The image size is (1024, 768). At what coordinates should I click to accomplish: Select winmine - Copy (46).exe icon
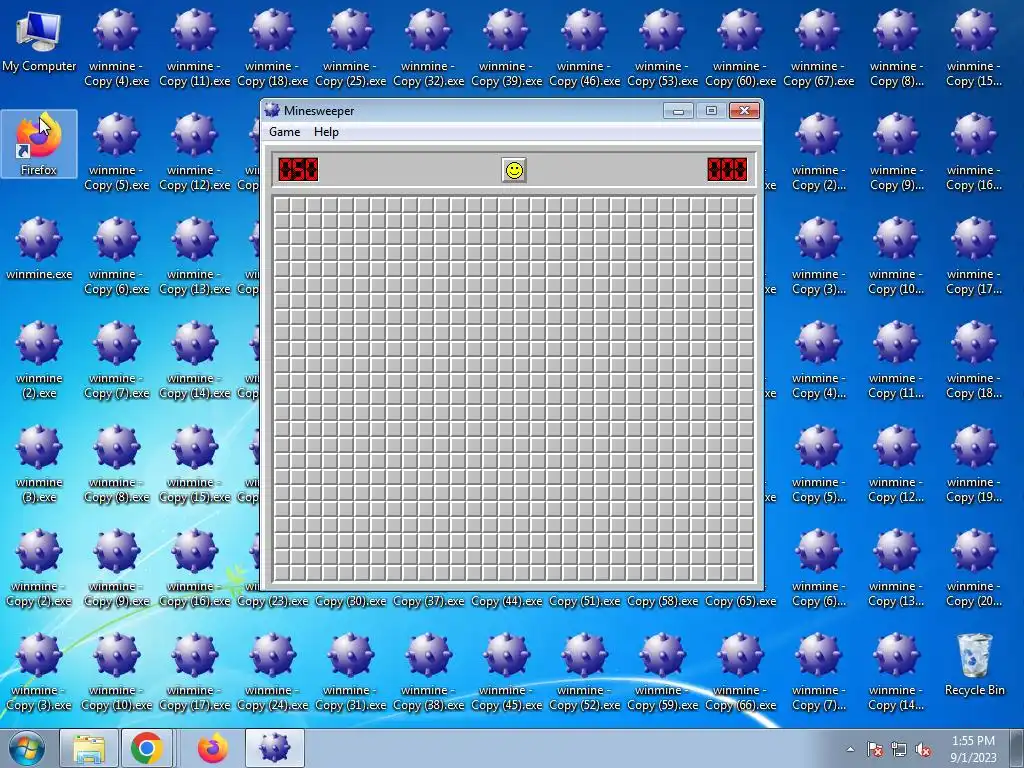point(584,48)
